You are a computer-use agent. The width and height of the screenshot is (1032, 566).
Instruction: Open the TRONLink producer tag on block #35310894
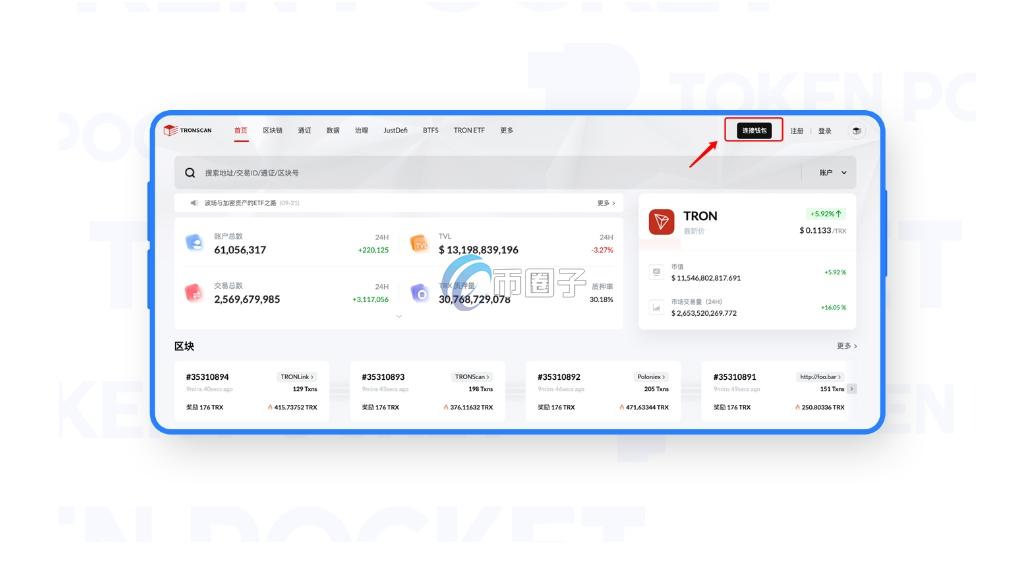297,376
